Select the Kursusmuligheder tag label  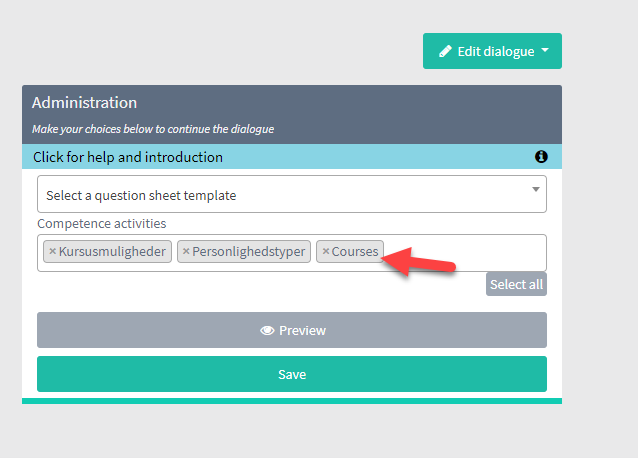[x=112, y=251]
